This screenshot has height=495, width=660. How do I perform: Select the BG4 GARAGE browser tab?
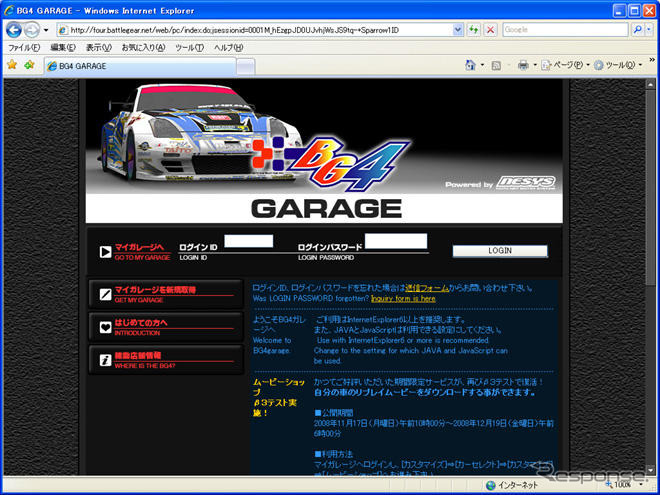pos(140,66)
